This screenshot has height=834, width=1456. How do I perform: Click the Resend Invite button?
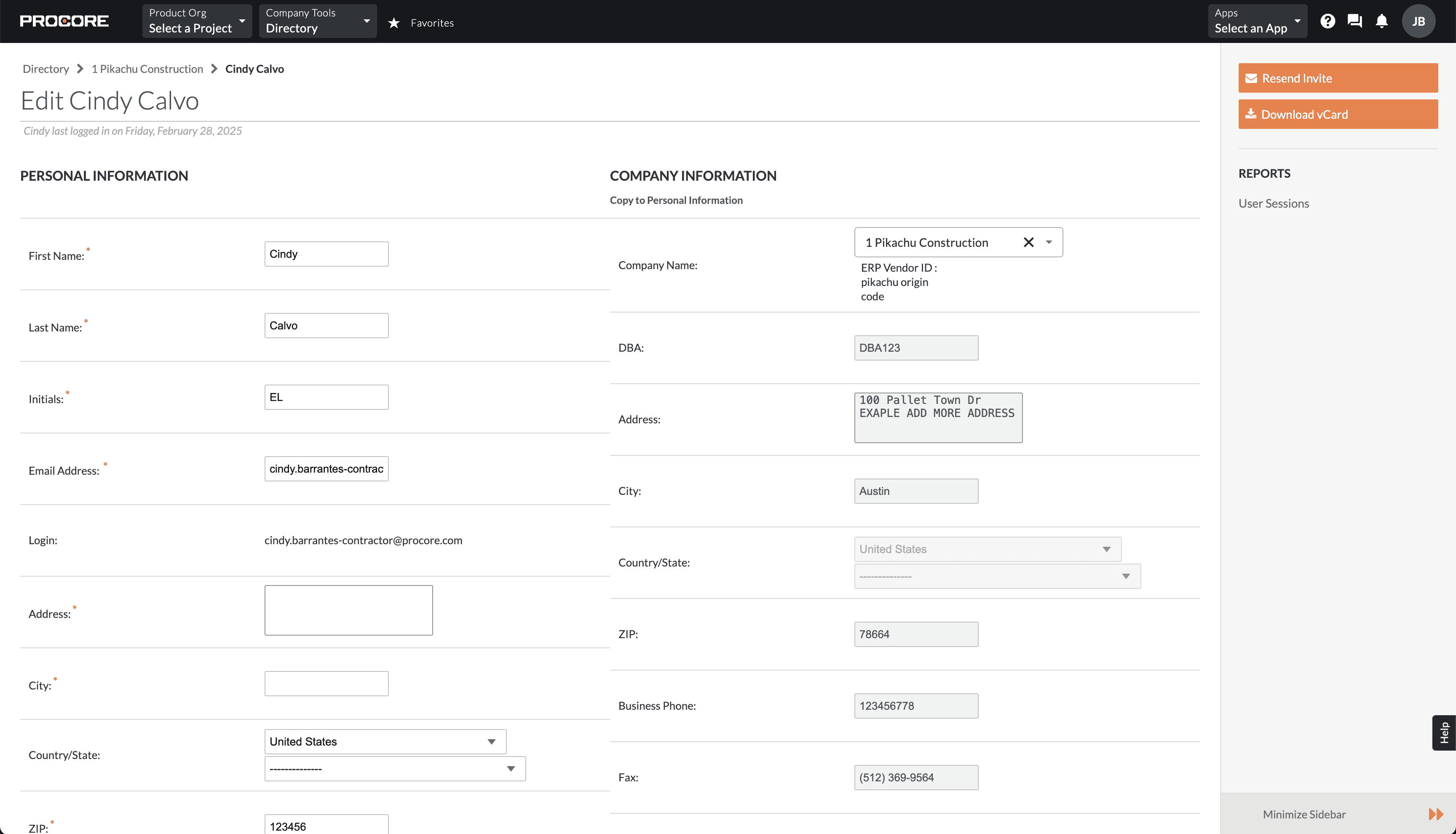click(x=1338, y=78)
